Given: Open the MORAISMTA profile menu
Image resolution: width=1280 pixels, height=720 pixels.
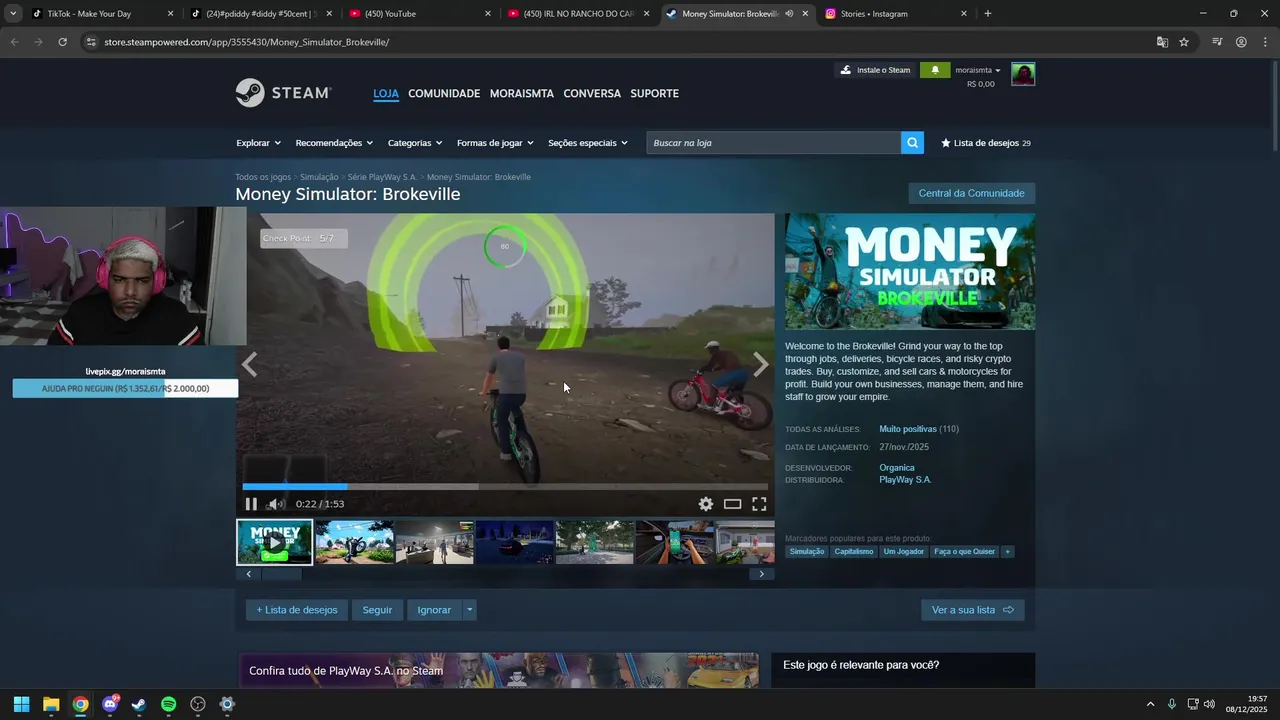Looking at the screenshot, I should 522,93.
